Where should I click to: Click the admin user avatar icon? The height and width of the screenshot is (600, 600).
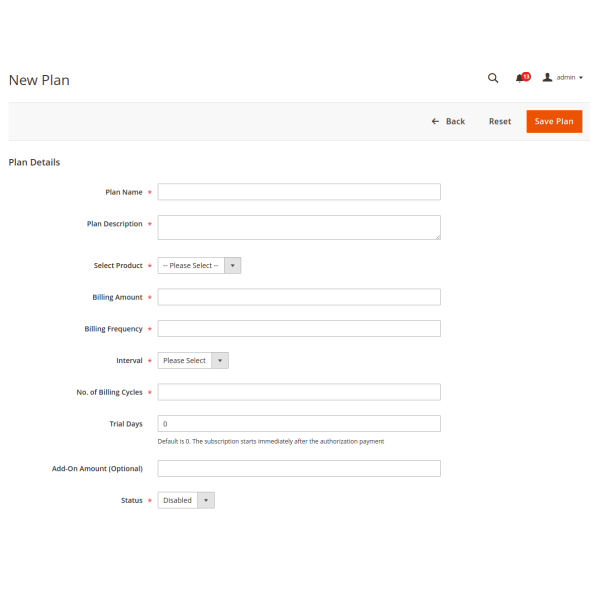(x=547, y=78)
